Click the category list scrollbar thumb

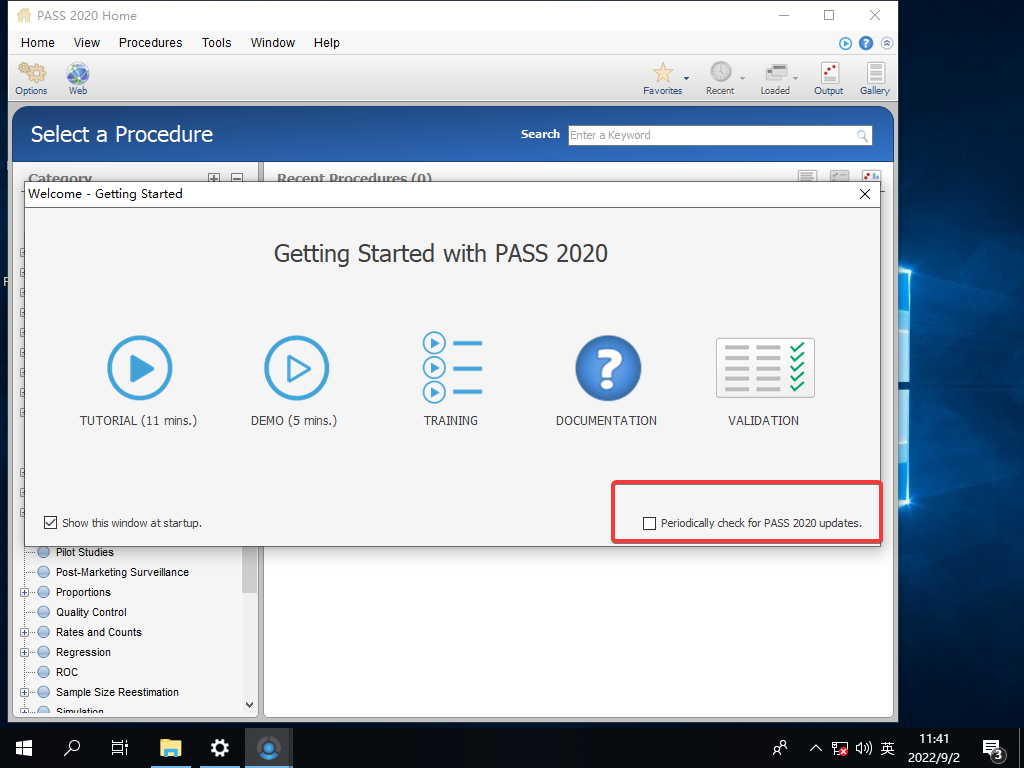(x=249, y=569)
